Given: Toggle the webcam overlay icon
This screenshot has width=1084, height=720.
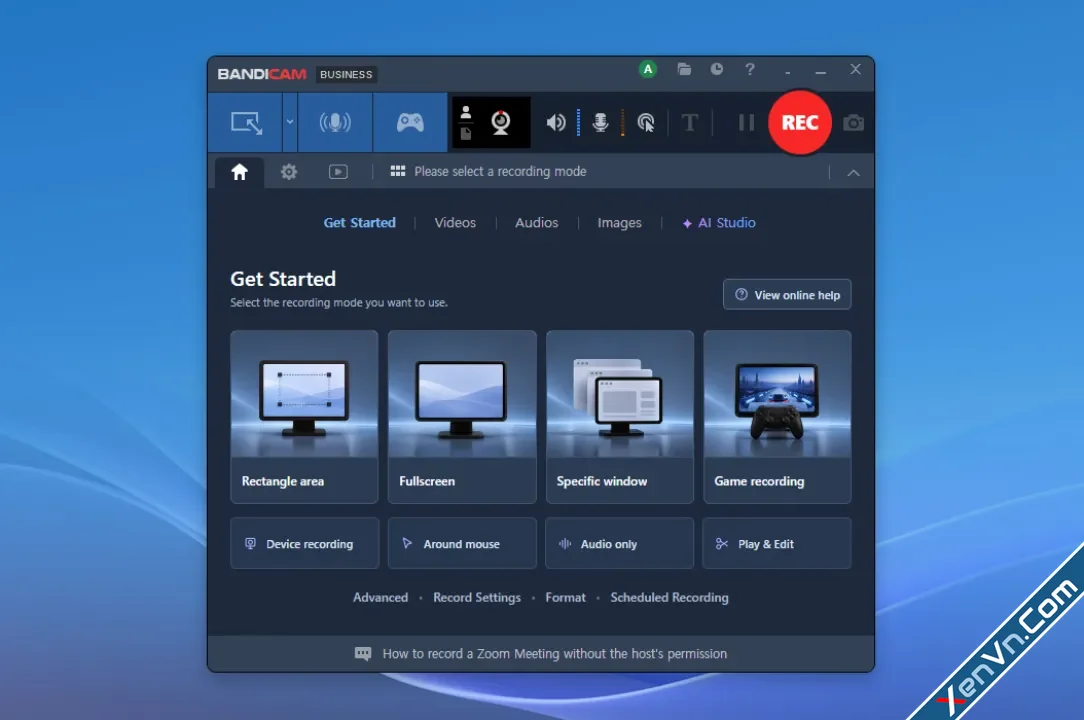Looking at the screenshot, I should tap(501, 122).
